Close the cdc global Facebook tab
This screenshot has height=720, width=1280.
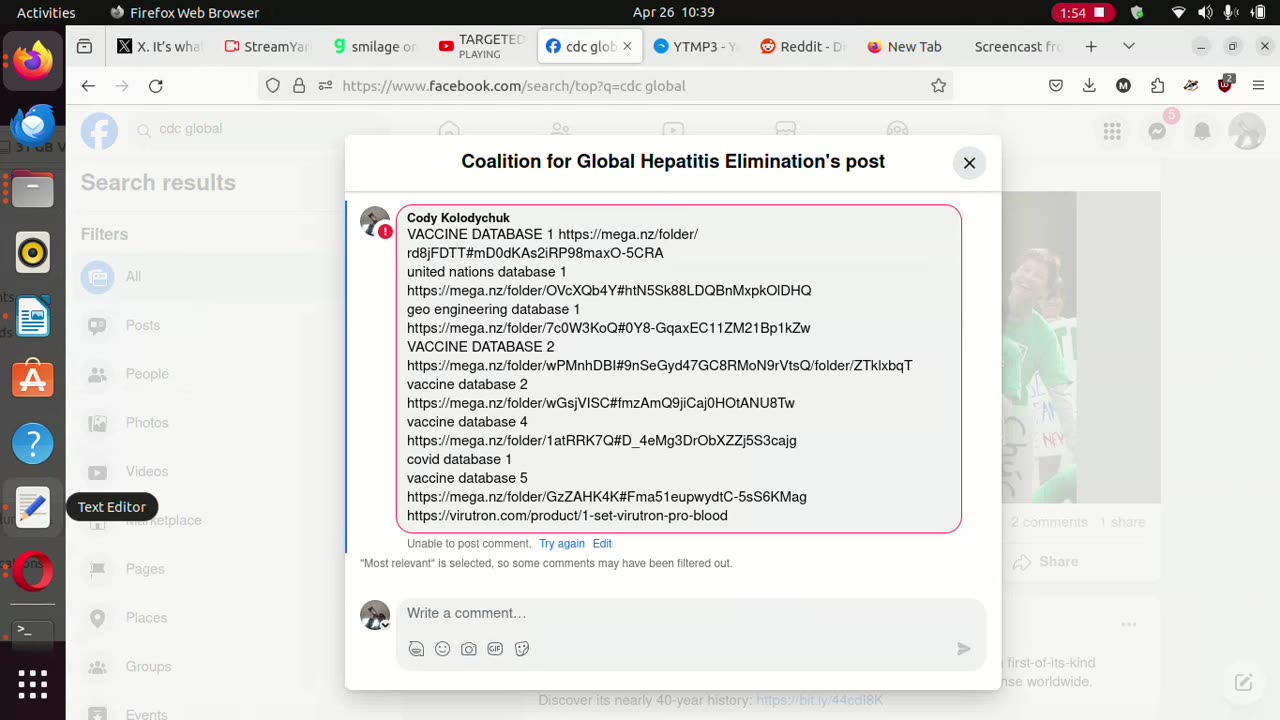(x=627, y=46)
